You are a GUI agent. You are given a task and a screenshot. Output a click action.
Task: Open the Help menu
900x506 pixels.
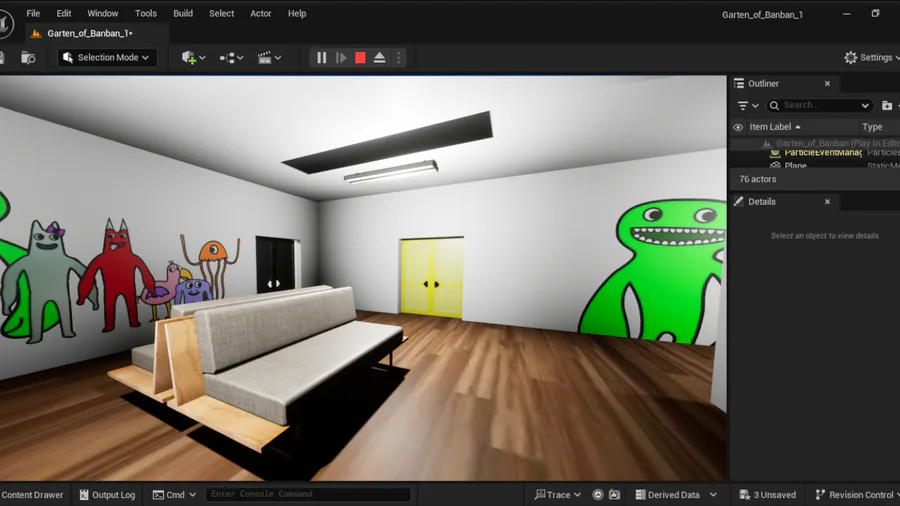[297, 13]
